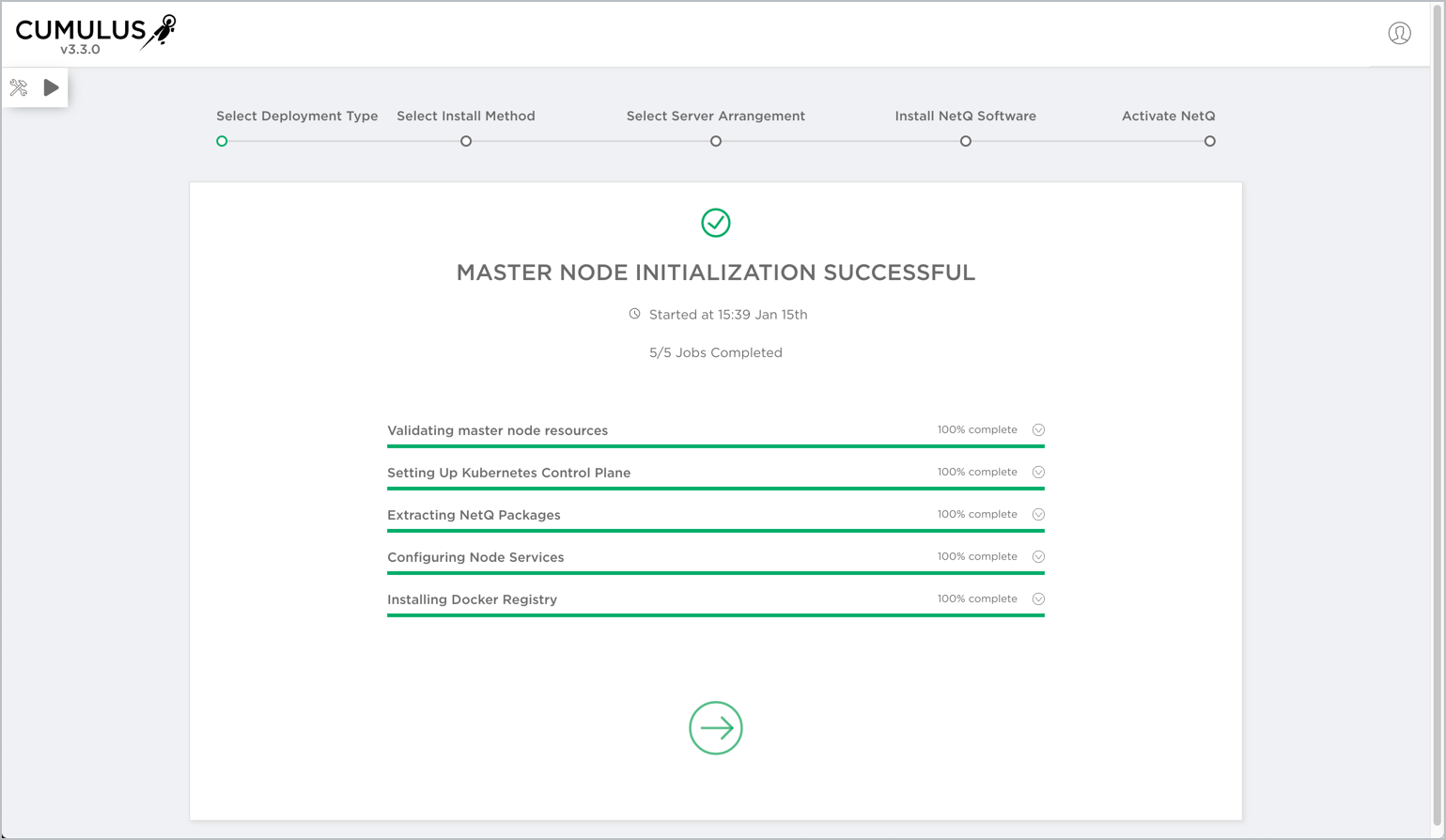
Task: Open the Select Install Method step label
Action: click(466, 116)
